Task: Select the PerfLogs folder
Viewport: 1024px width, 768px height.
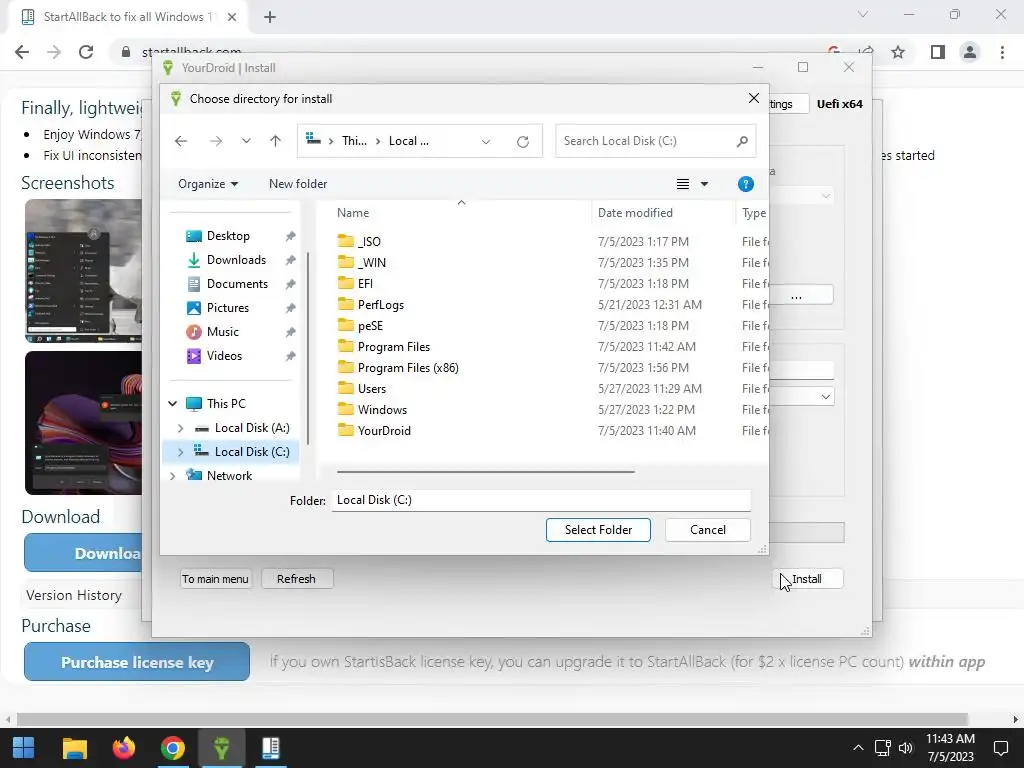Action: coord(380,305)
